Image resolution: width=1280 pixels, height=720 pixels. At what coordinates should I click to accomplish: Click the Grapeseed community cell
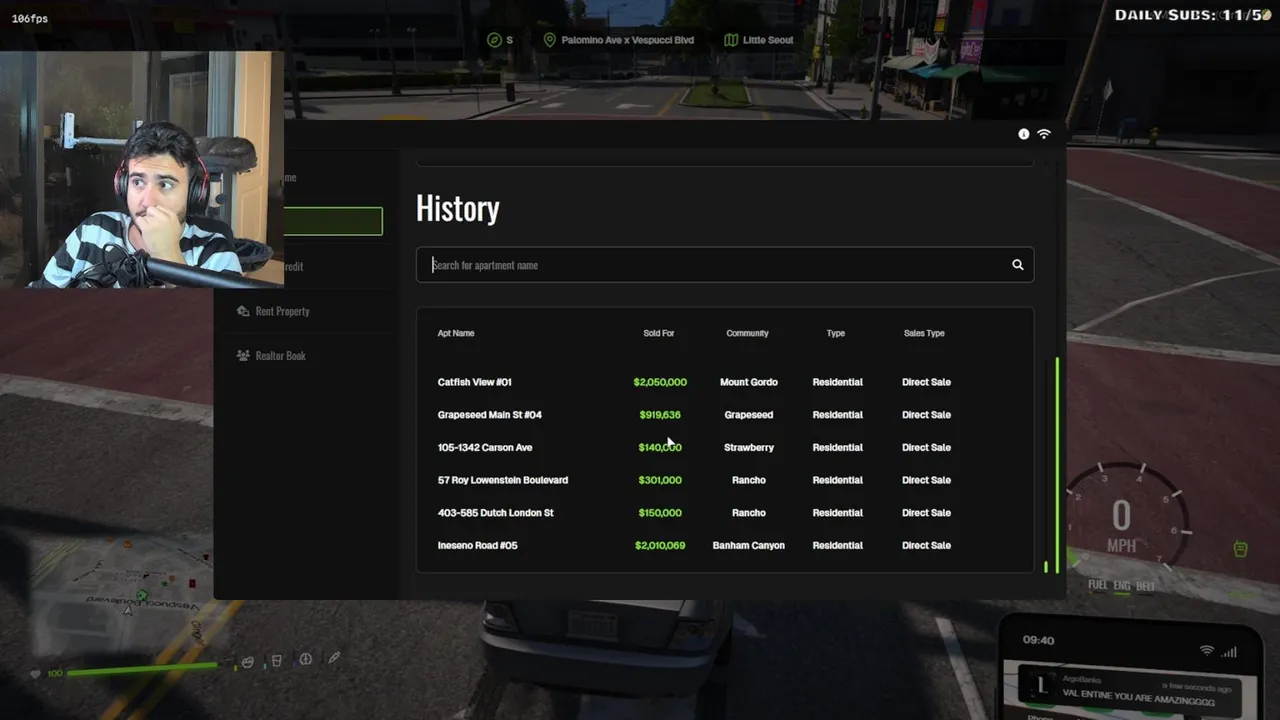click(749, 415)
